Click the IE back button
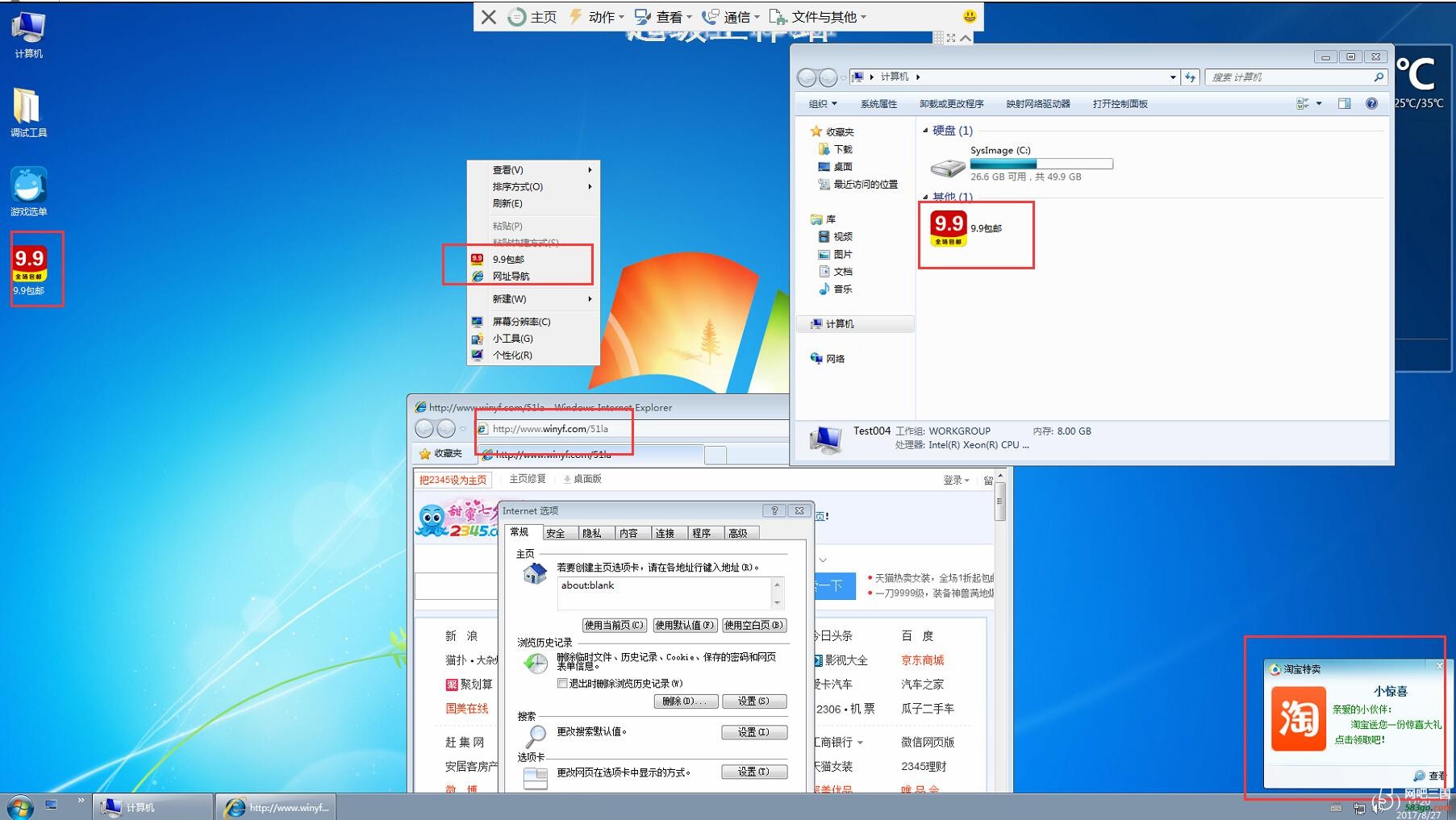 [424, 429]
